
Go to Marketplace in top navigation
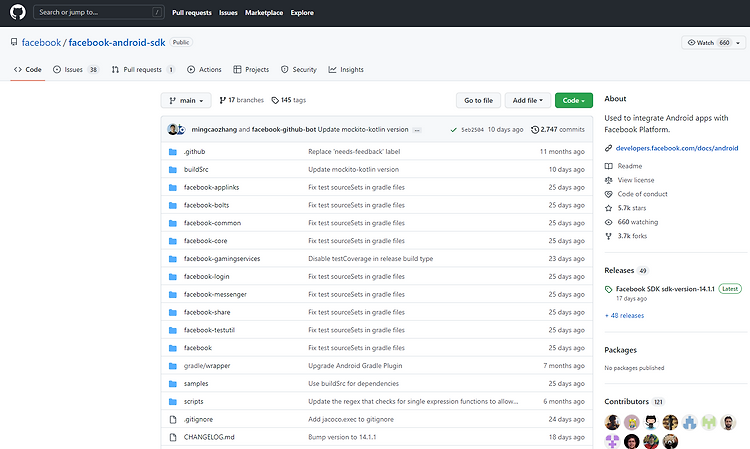(264, 12)
